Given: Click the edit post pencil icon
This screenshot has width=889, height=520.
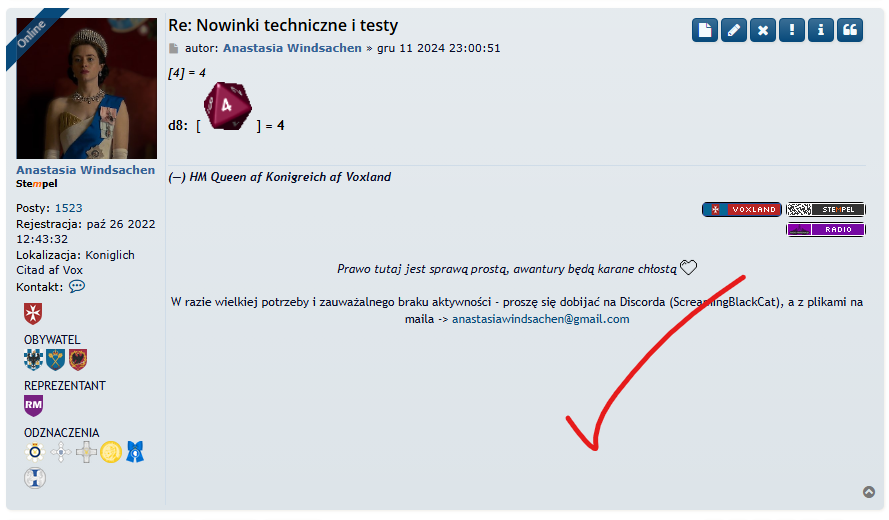Looking at the screenshot, I should pyautogui.click(x=734, y=30).
